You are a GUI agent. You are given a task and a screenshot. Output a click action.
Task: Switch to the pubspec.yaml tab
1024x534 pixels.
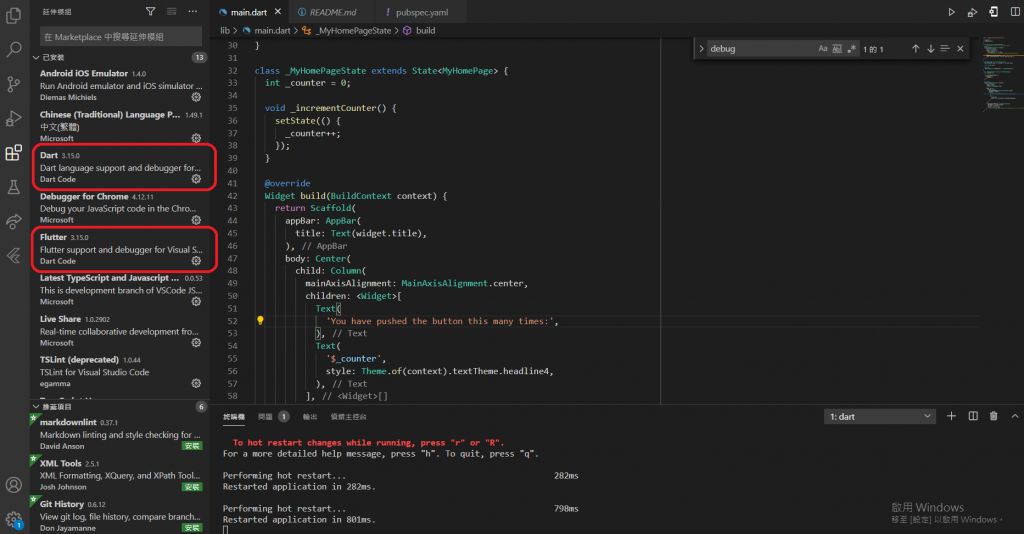point(418,11)
